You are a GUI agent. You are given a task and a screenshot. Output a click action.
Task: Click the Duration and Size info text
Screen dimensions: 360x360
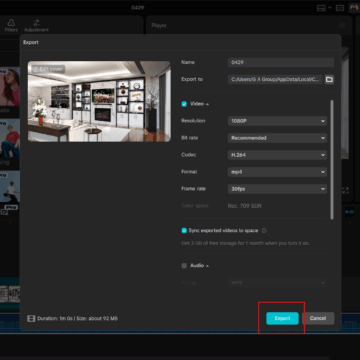(x=77, y=318)
